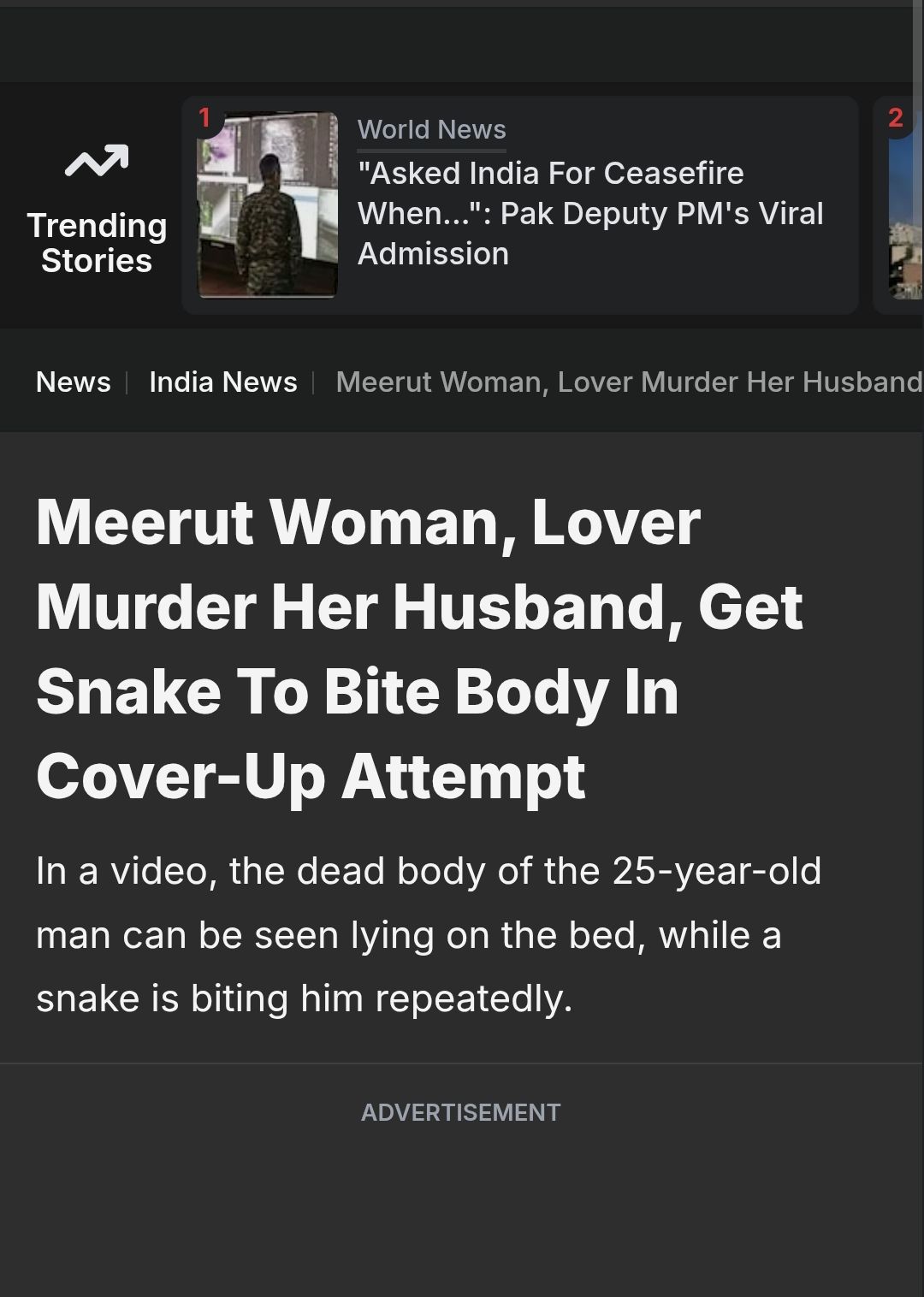The height and width of the screenshot is (1297, 924).
Task: Click the Meerut Woman breadcrumb title
Action: click(x=629, y=382)
